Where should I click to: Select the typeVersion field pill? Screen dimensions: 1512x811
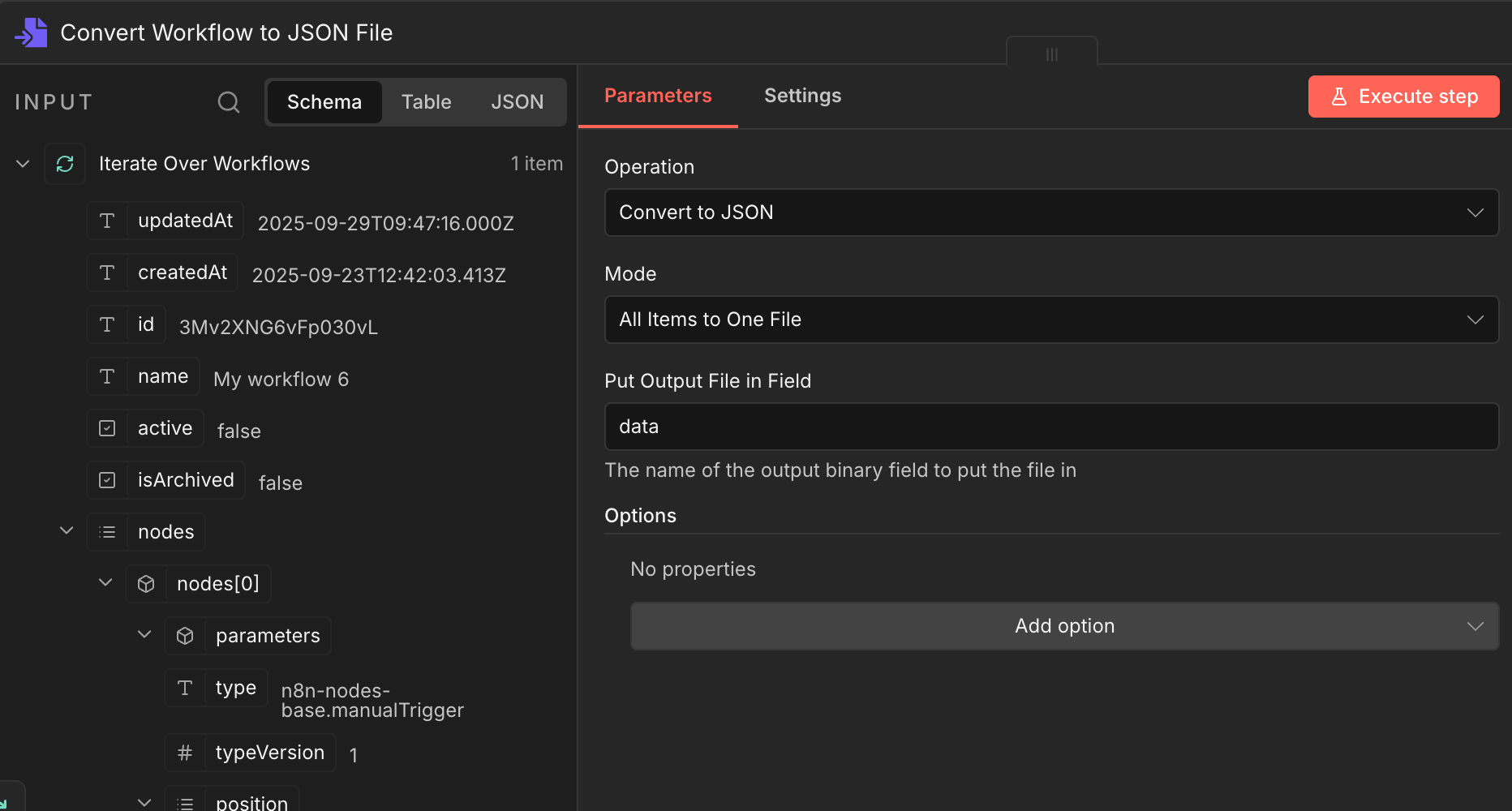pos(251,753)
